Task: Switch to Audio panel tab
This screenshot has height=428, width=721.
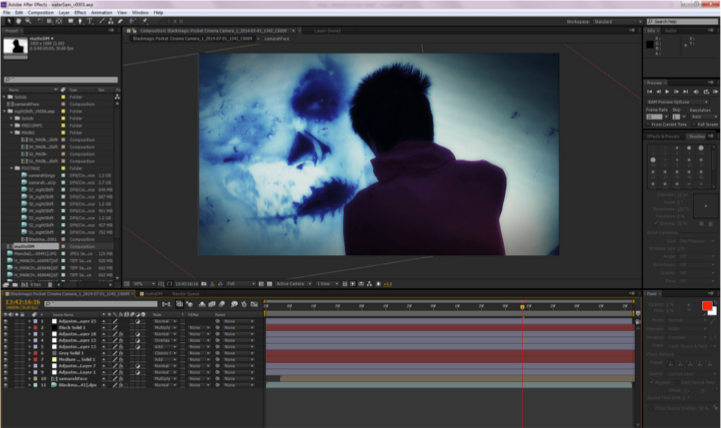Action: pyautogui.click(x=671, y=30)
